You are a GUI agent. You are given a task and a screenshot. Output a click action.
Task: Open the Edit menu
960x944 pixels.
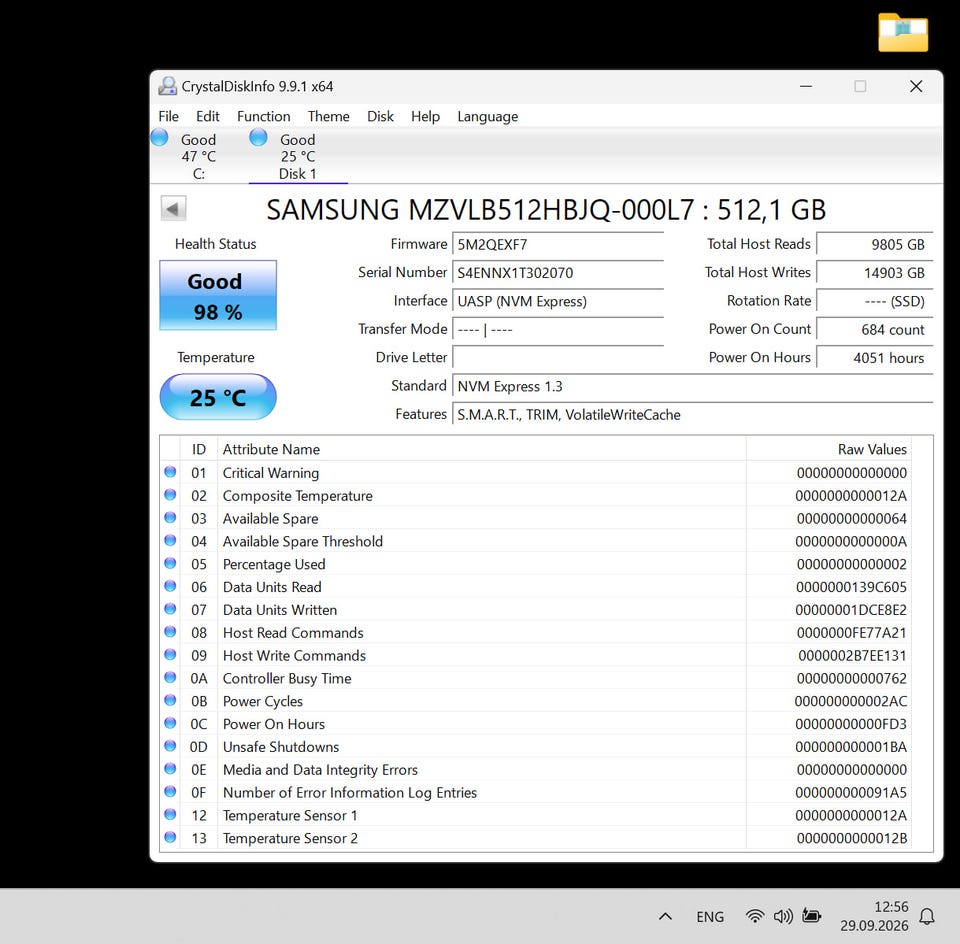(208, 116)
